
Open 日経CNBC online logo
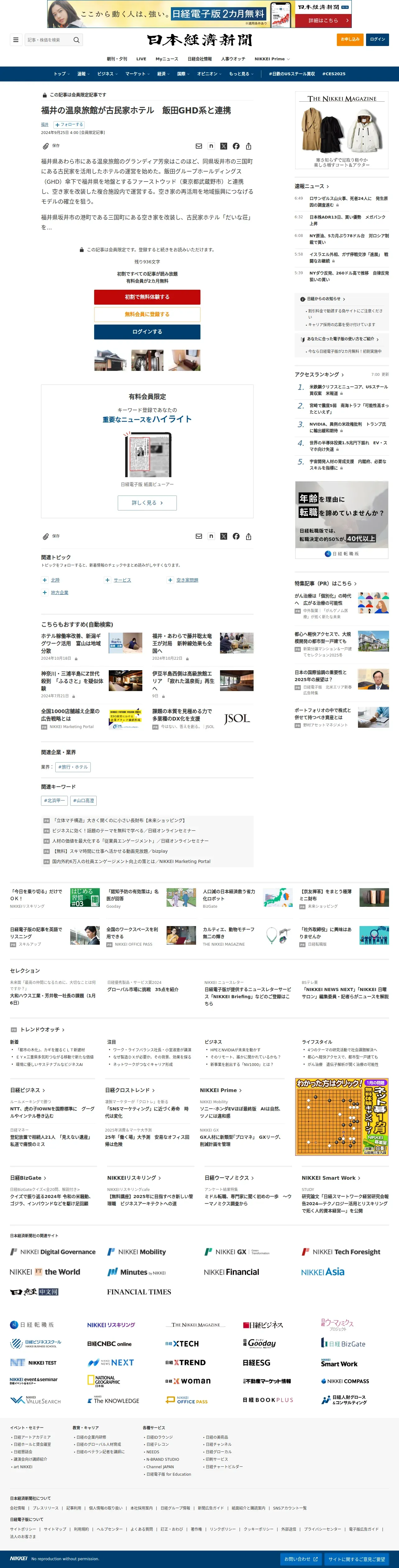109,1343
